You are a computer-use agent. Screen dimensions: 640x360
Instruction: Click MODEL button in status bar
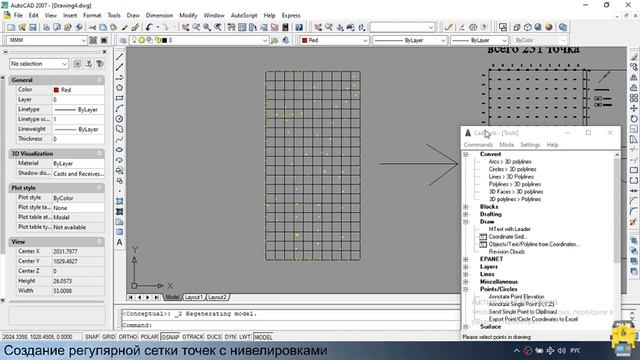(263, 337)
